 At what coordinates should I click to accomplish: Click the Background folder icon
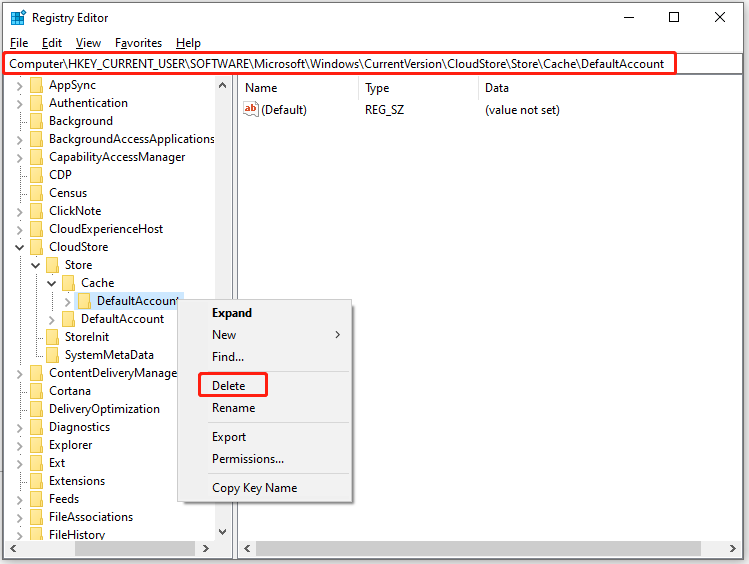pyautogui.click(x=36, y=121)
